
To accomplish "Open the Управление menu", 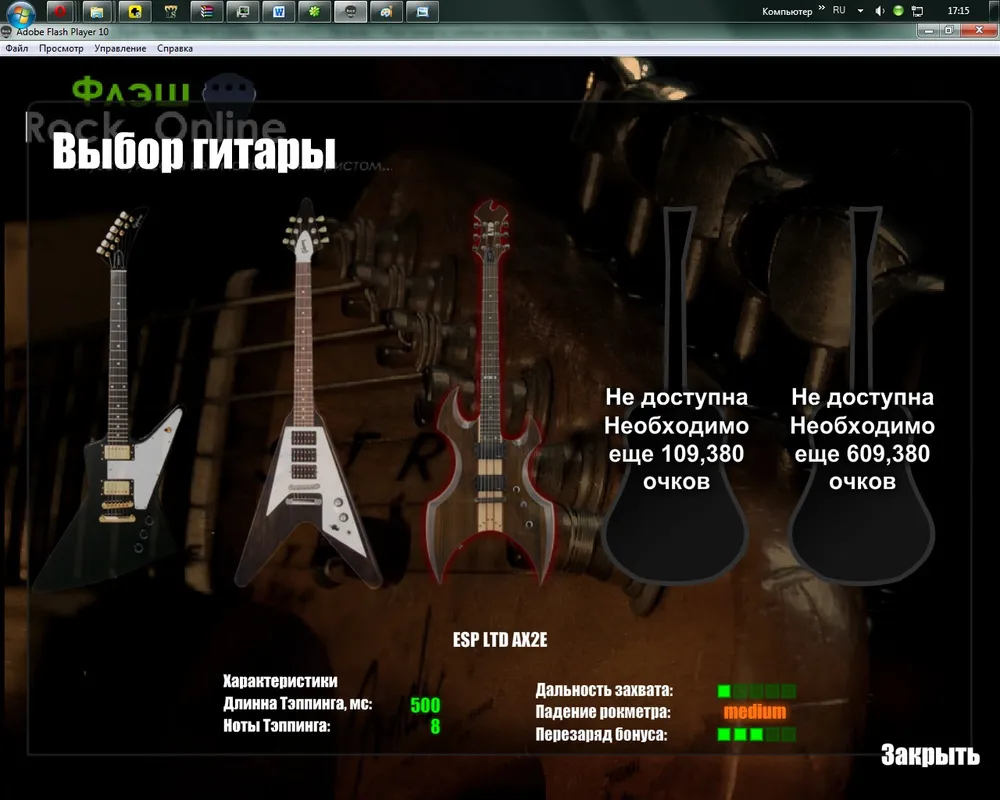I will [120, 48].
